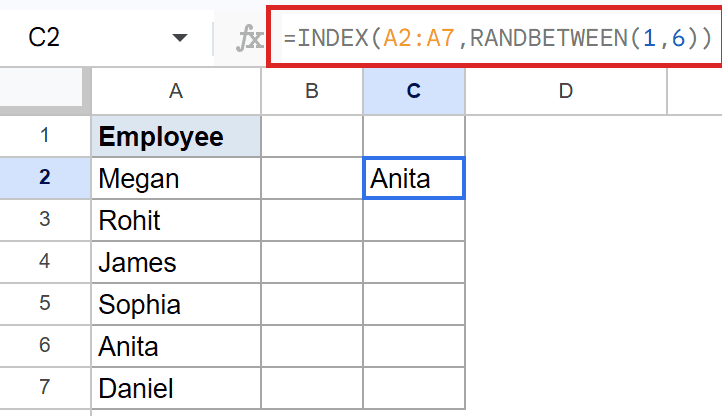
Task: Select empty cell C6 in row 6
Action: tap(414, 346)
